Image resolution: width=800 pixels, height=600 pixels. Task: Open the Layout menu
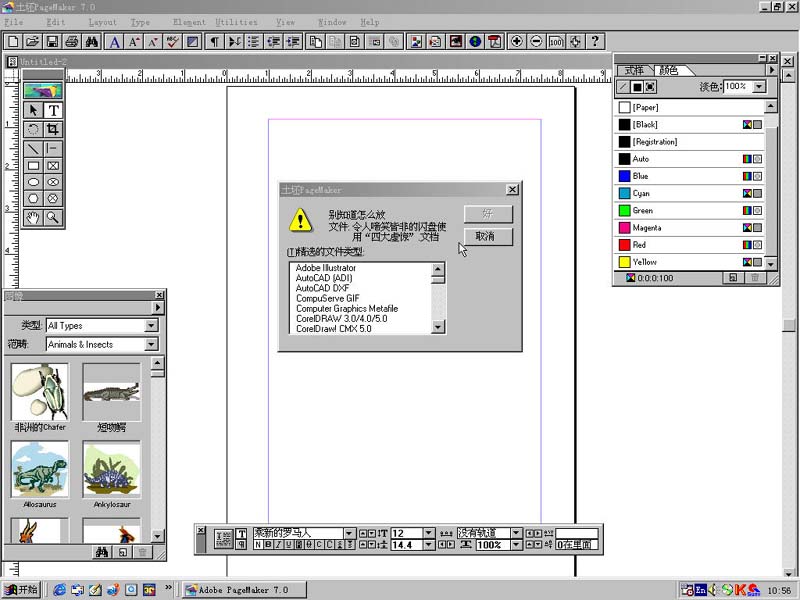103,22
